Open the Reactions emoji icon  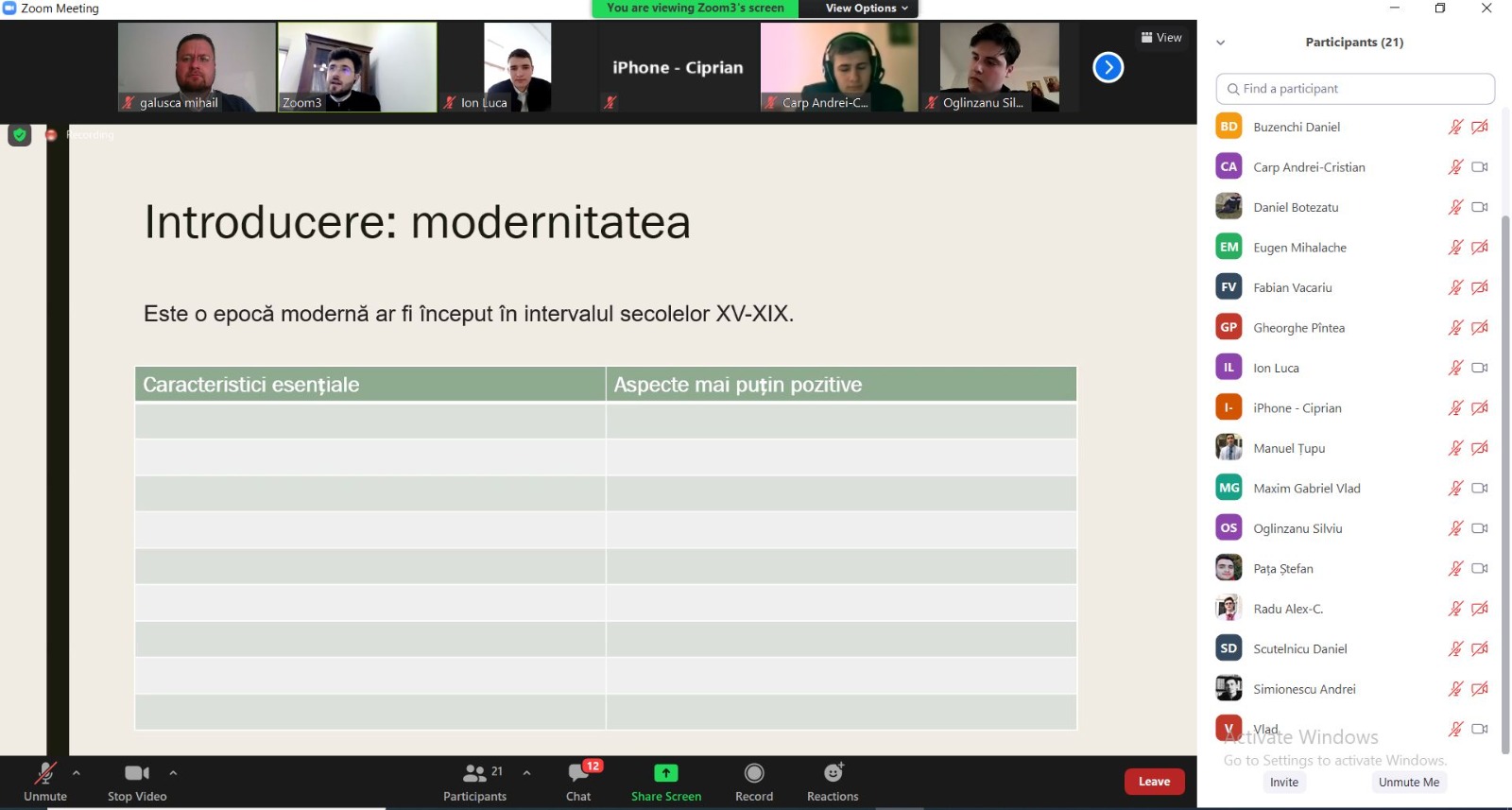[x=833, y=773]
